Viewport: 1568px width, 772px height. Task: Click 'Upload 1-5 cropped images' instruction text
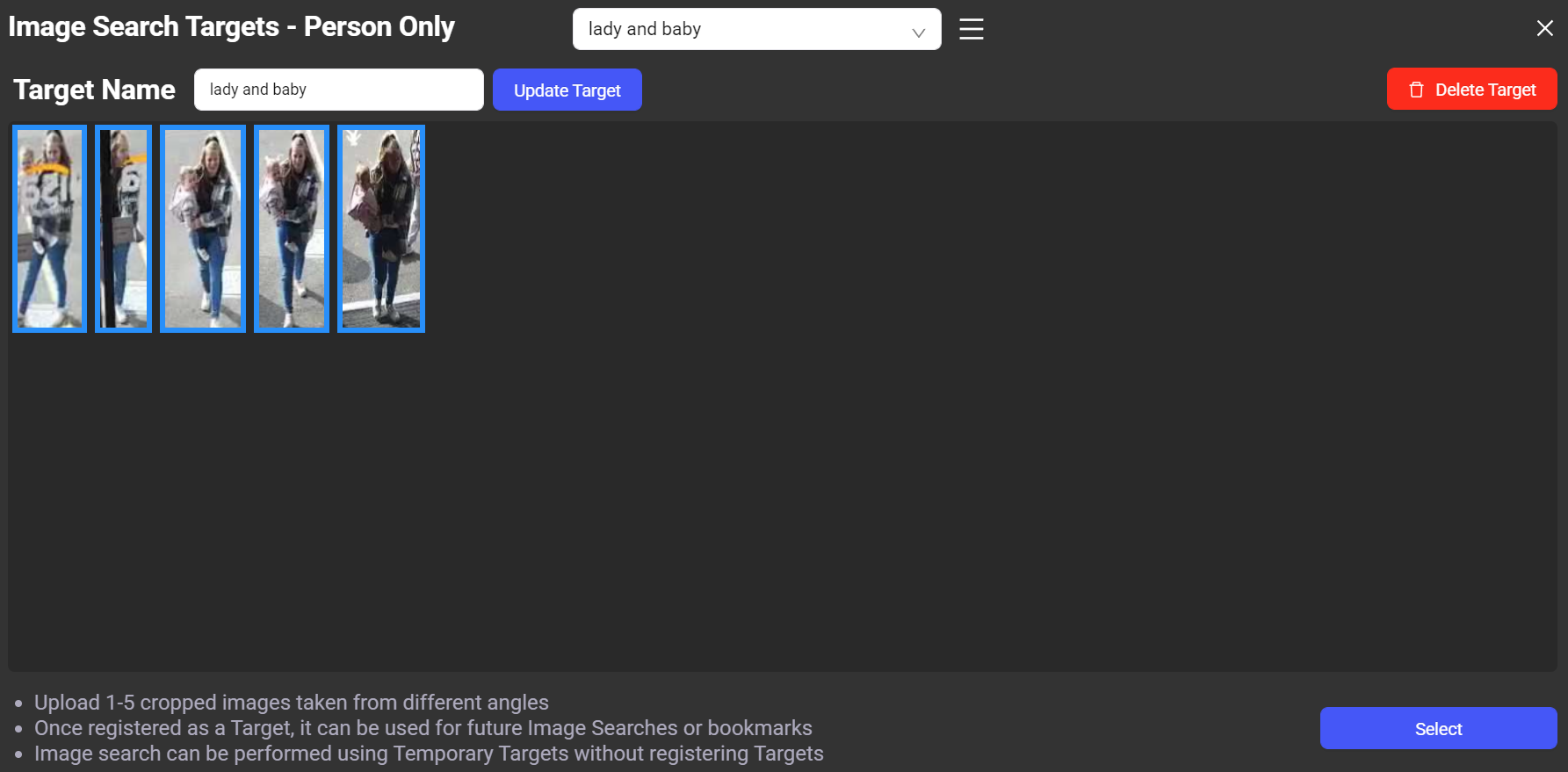(x=291, y=703)
